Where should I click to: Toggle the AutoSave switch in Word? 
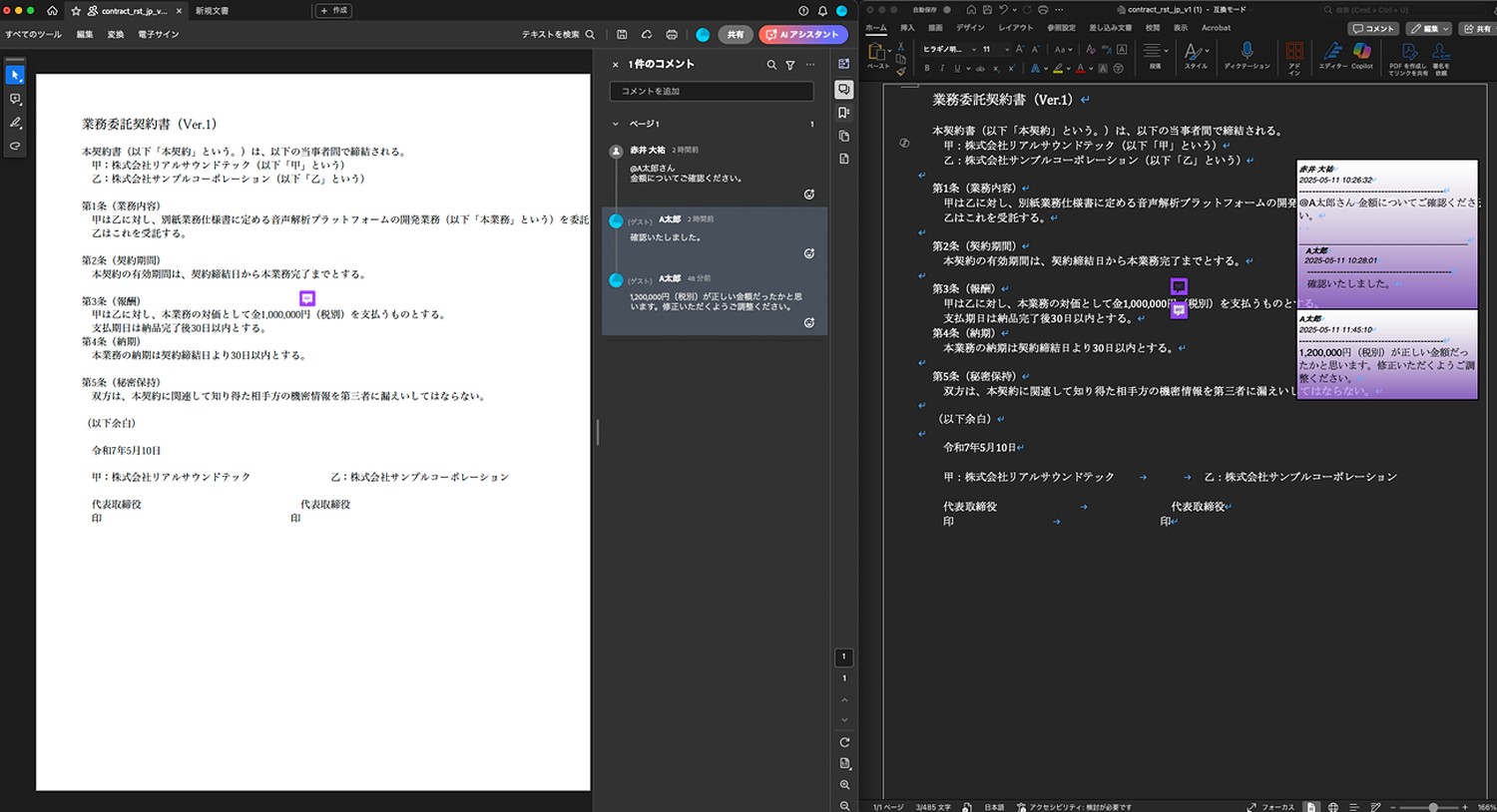point(947,10)
